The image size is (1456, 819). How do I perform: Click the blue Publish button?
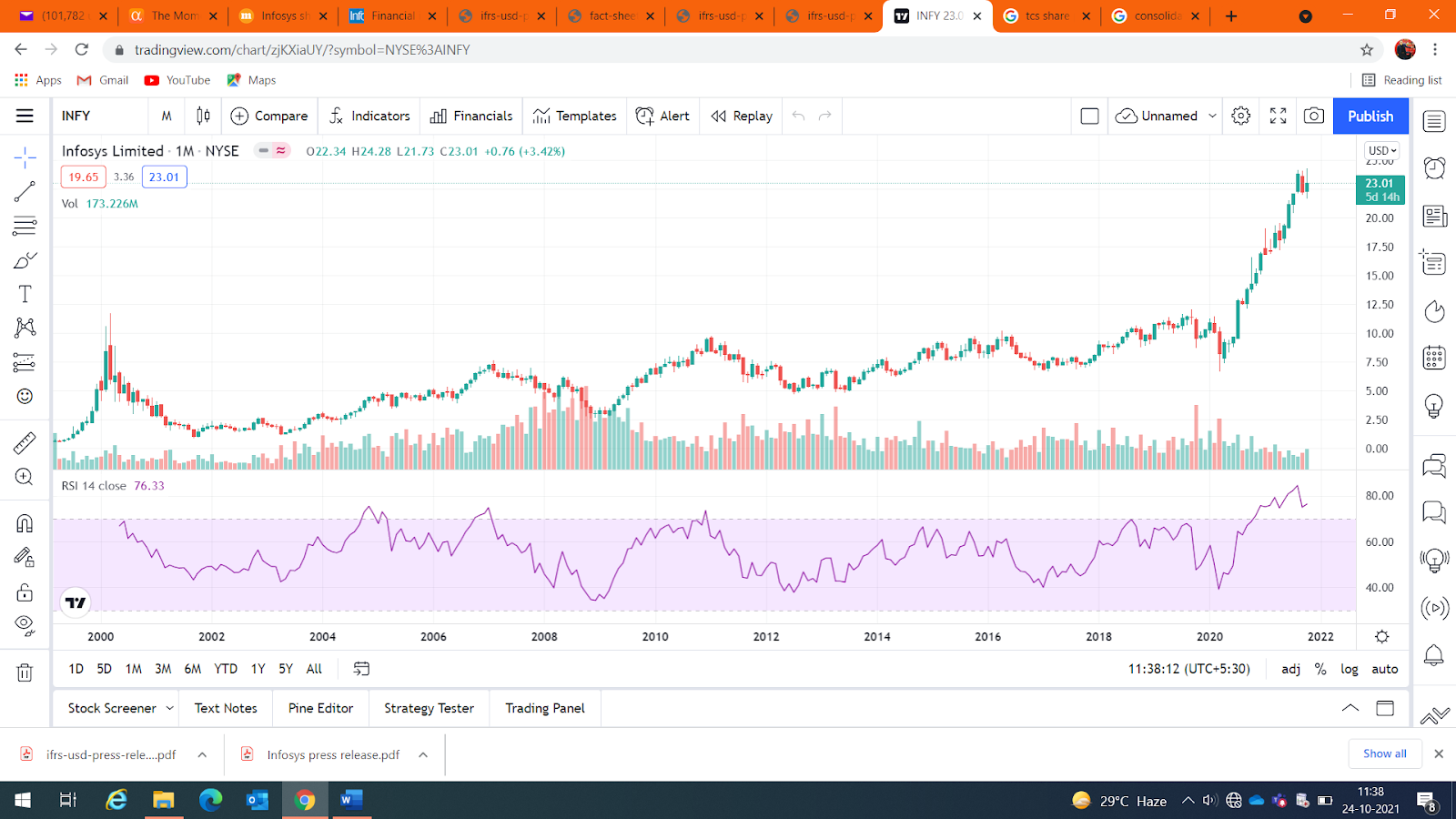coord(1370,116)
